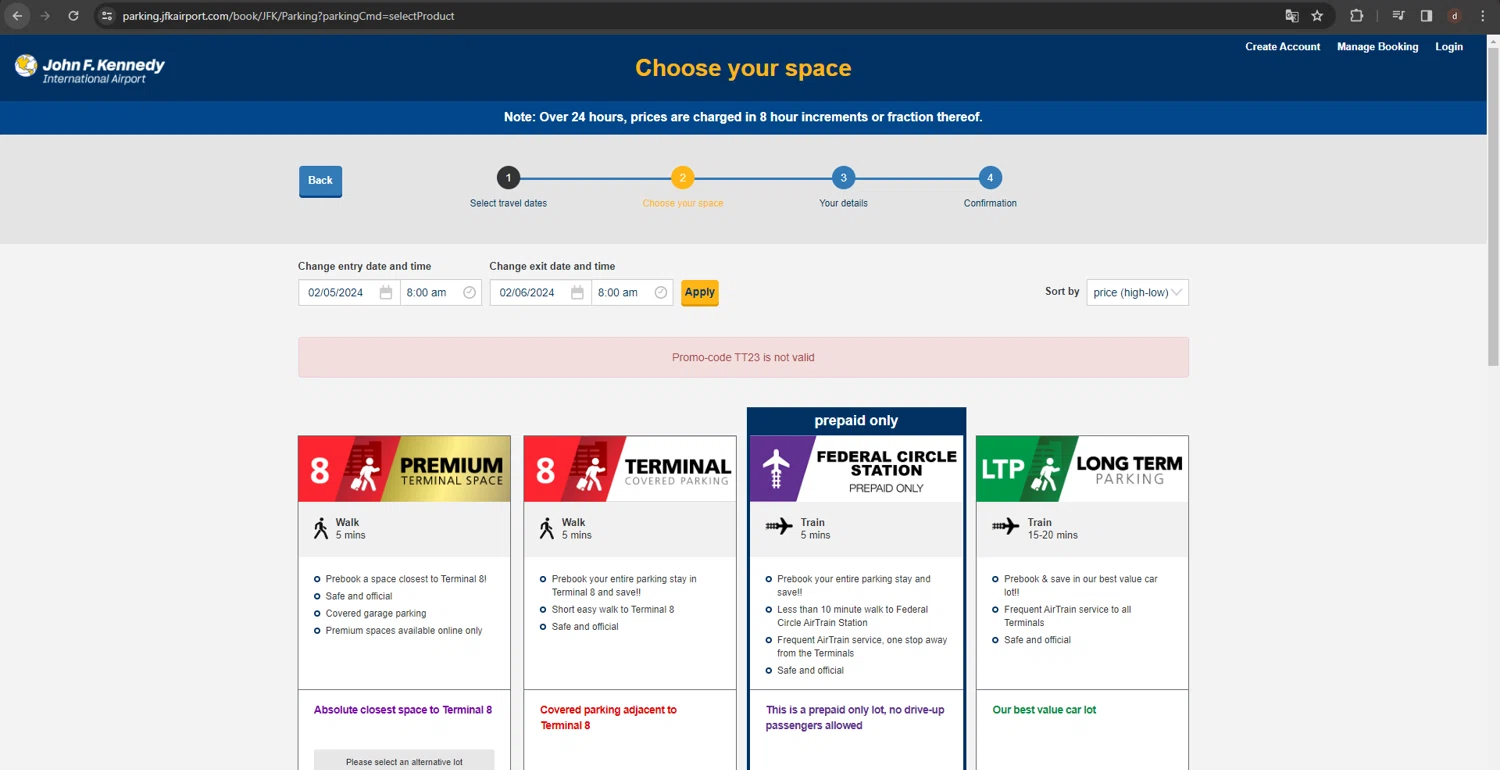Click 'Covered garage parking' bullet text
The image size is (1500, 770).
click(376, 614)
